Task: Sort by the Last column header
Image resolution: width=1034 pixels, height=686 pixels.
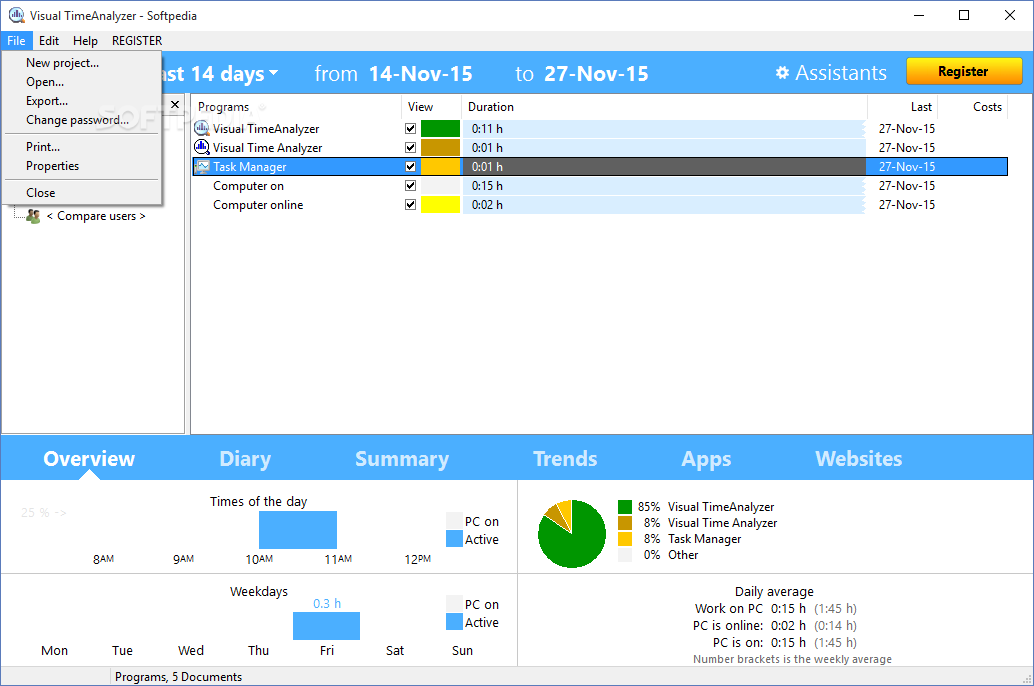Action: [903, 107]
